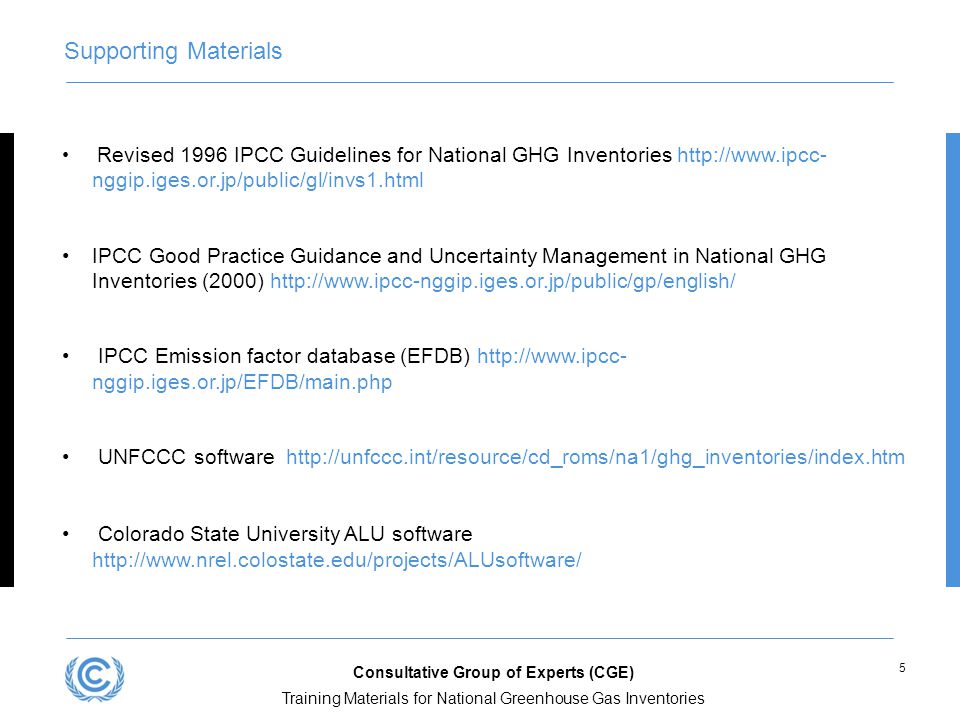960x720 pixels.
Task: Select the IPCC Emission factor database text
Action: (x=284, y=356)
